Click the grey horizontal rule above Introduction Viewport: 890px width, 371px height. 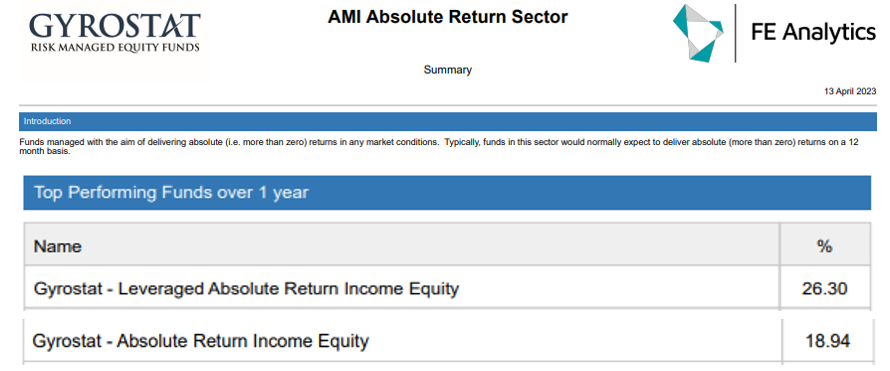pos(447,106)
